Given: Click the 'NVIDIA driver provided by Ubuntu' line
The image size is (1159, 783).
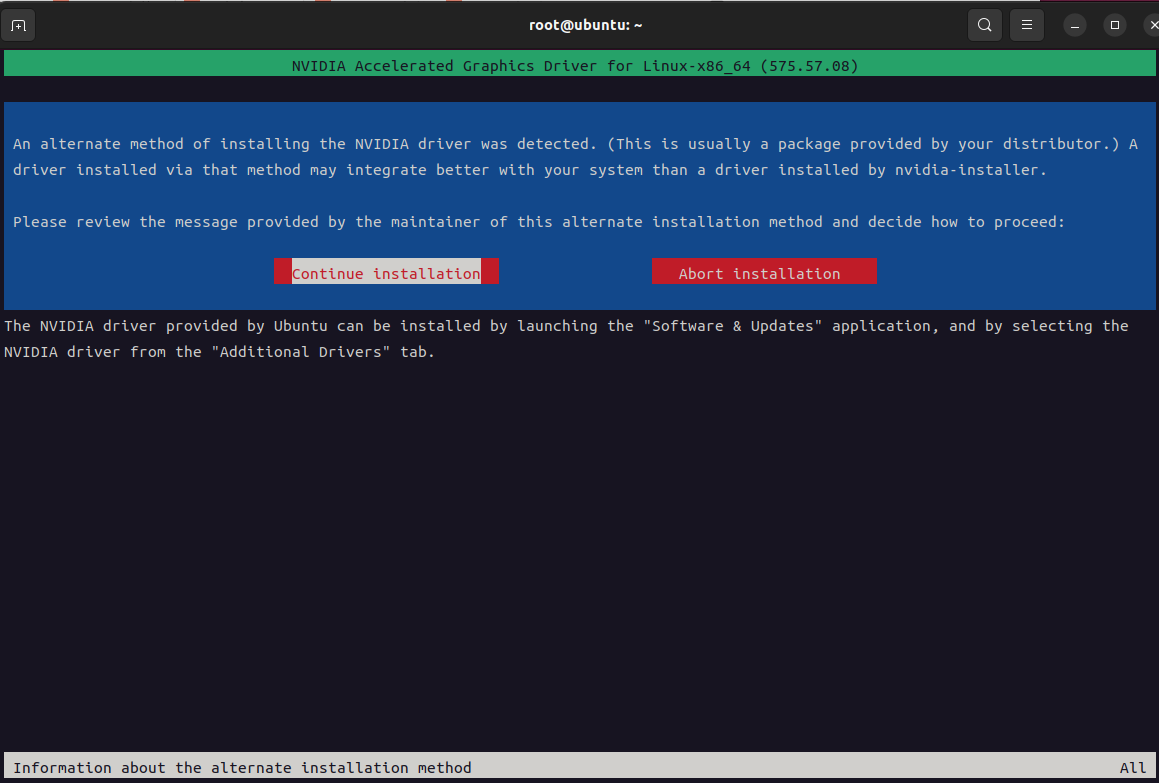Looking at the screenshot, I should (x=566, y=326).
